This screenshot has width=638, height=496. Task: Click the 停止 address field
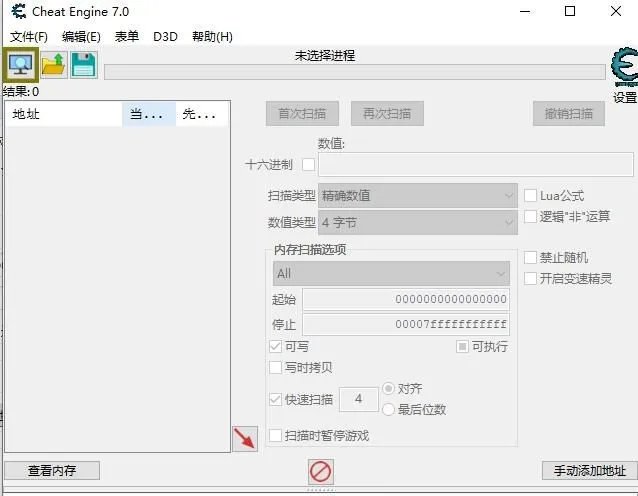tap(406, 324)
